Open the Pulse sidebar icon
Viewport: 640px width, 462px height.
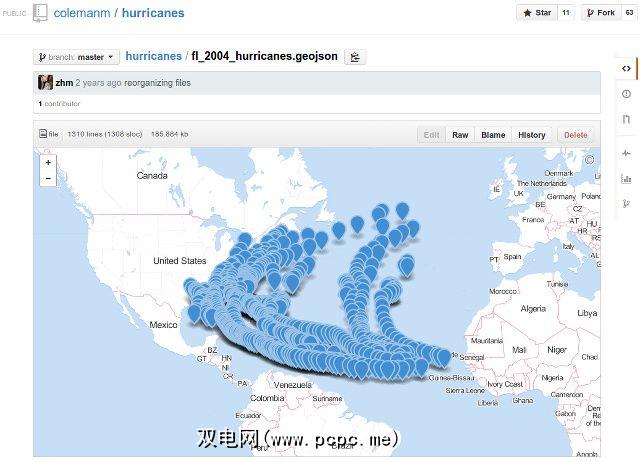click(x=626, y=153)
